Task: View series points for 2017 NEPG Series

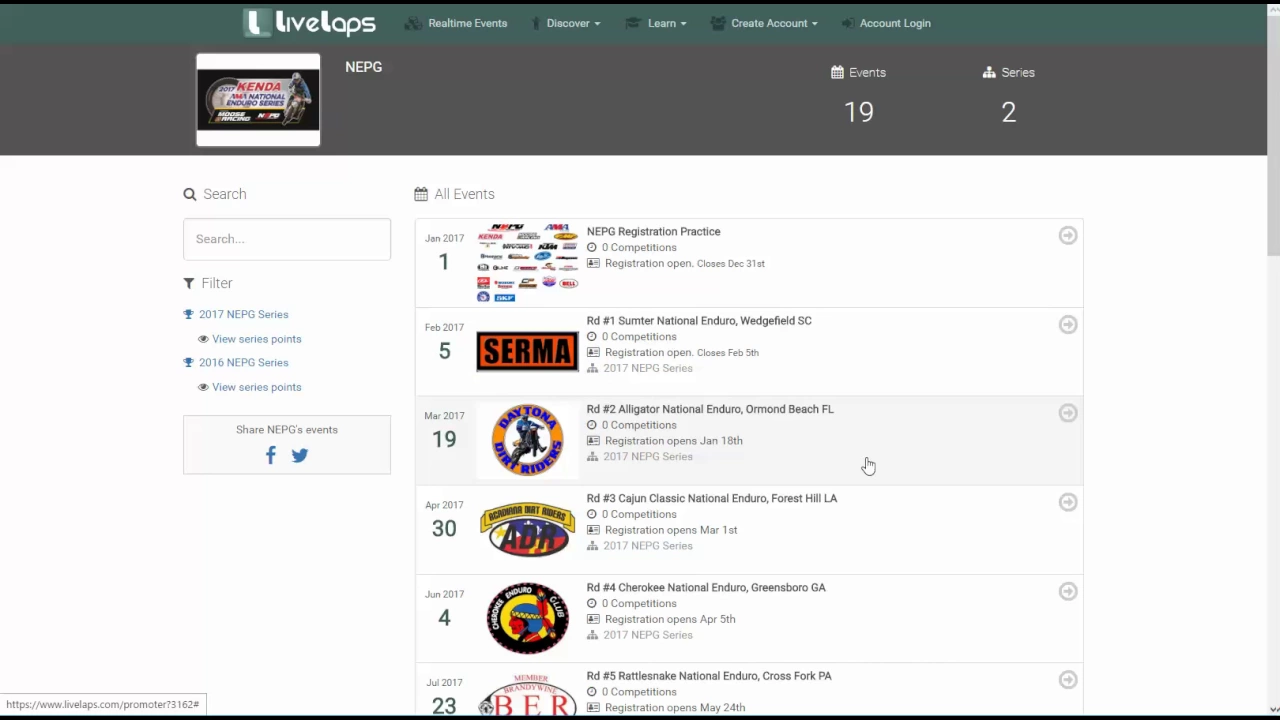Action: [256, 339]
